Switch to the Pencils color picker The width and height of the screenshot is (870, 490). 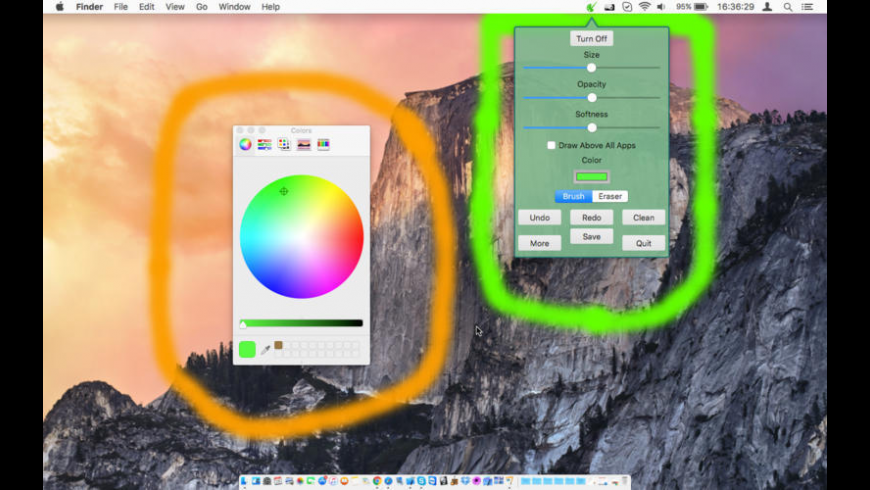click(x=323, y=144)
